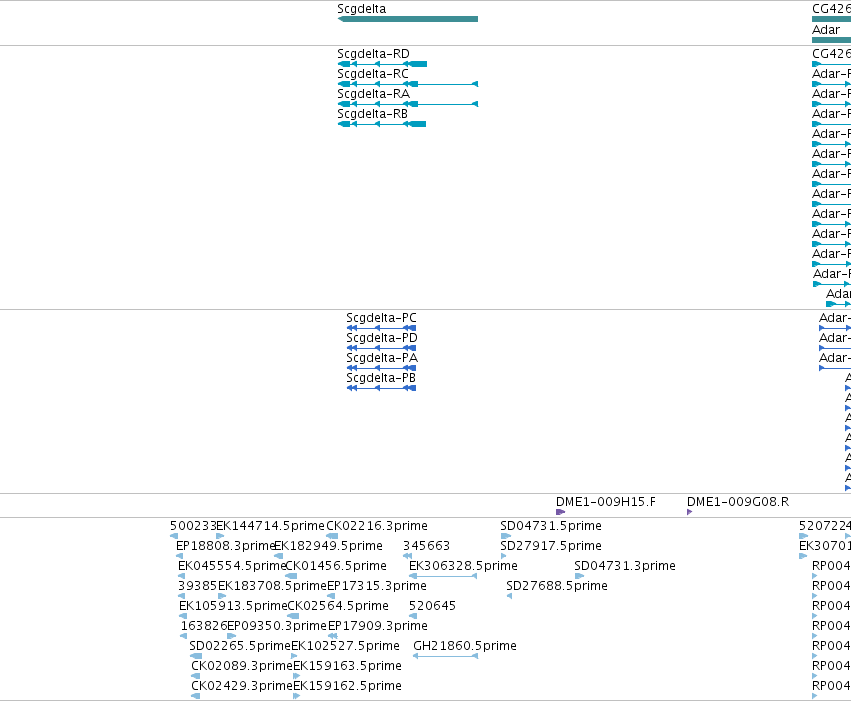Select the Scgdelta gene feature bar
This screenshot has width=851, height=701.
point(408,19)
